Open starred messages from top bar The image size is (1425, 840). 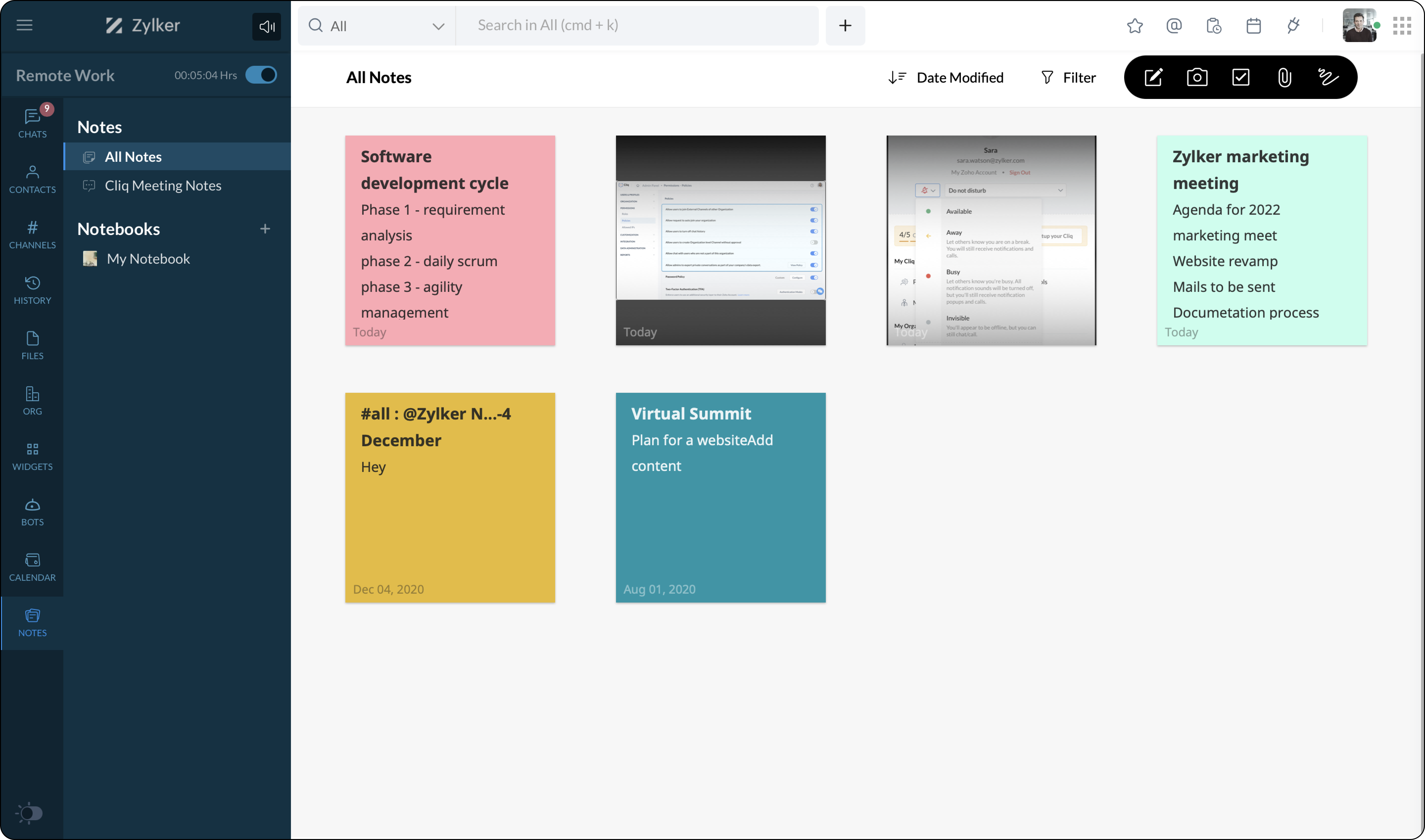tap(1135, 25)
